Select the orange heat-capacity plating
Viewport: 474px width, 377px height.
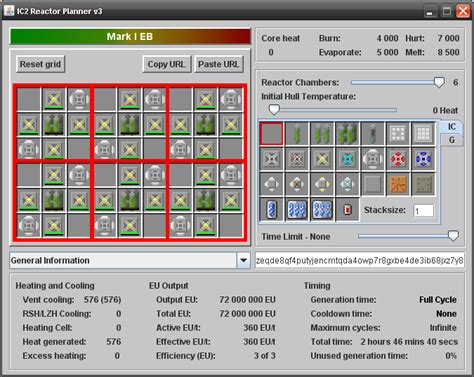[398, 184]
